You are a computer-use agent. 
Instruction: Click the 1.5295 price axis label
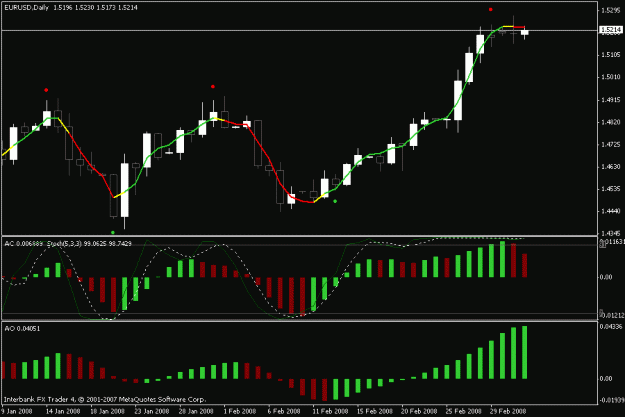tap(611, 10)
